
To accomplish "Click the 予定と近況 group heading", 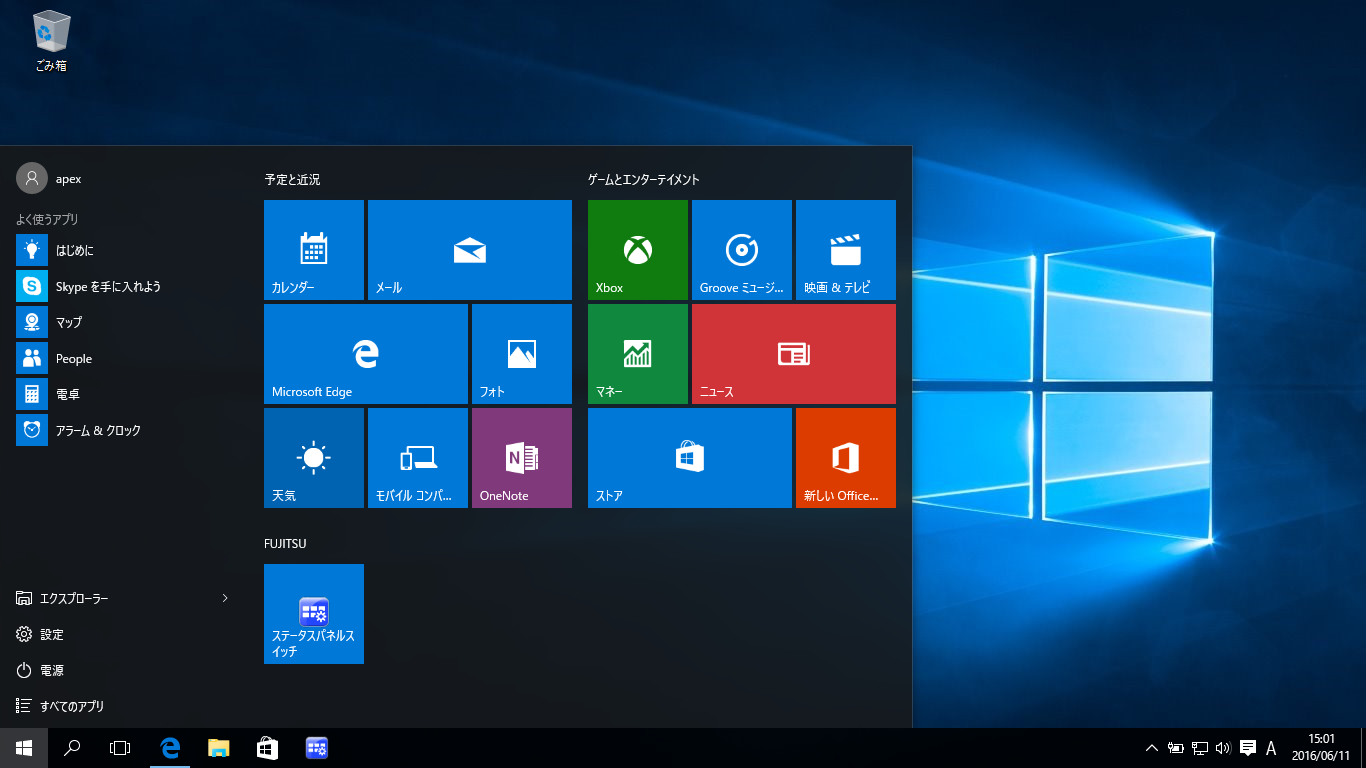I will (292, 180).
